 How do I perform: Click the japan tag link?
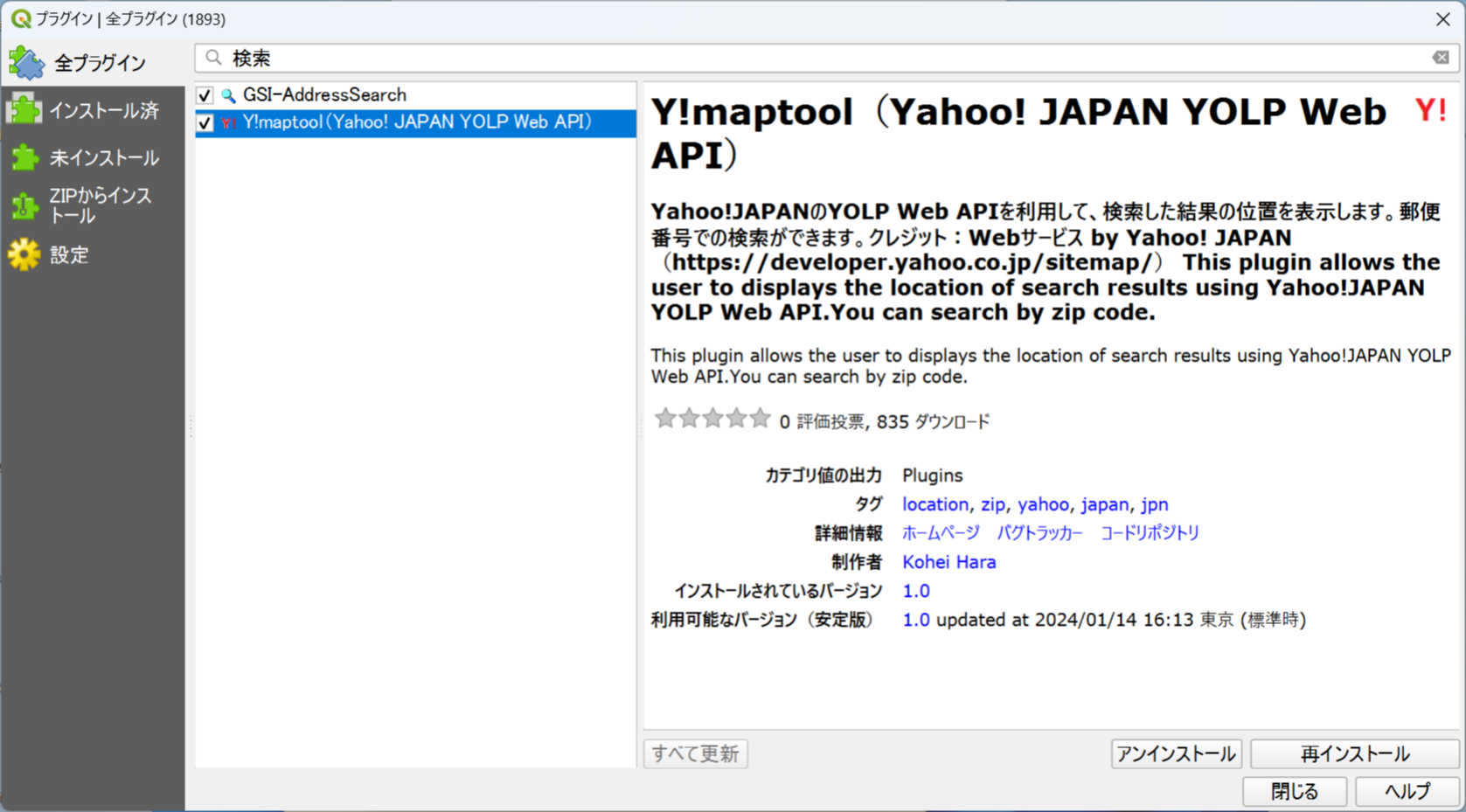pyautogui.click(x=1104, y=504)
